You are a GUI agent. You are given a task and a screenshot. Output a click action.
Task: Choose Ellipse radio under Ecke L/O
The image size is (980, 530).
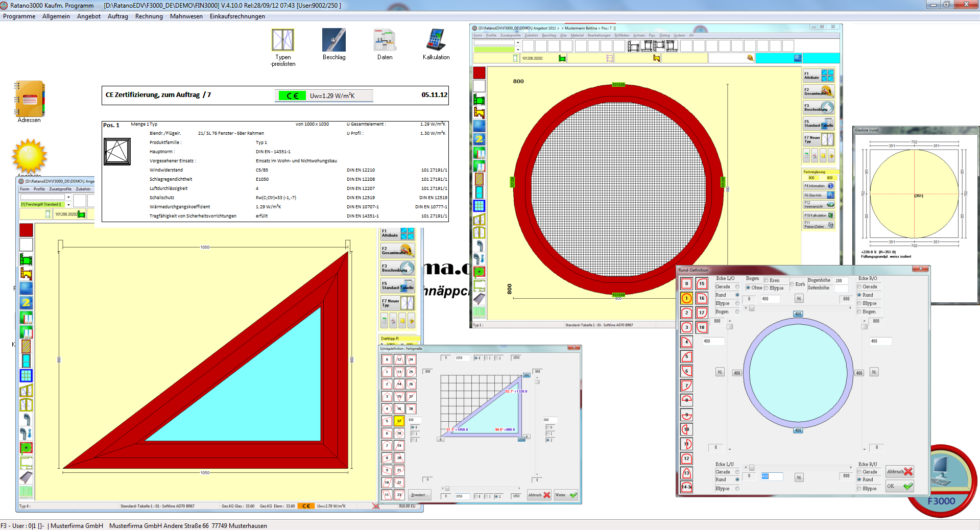click(x=738, y=303)
